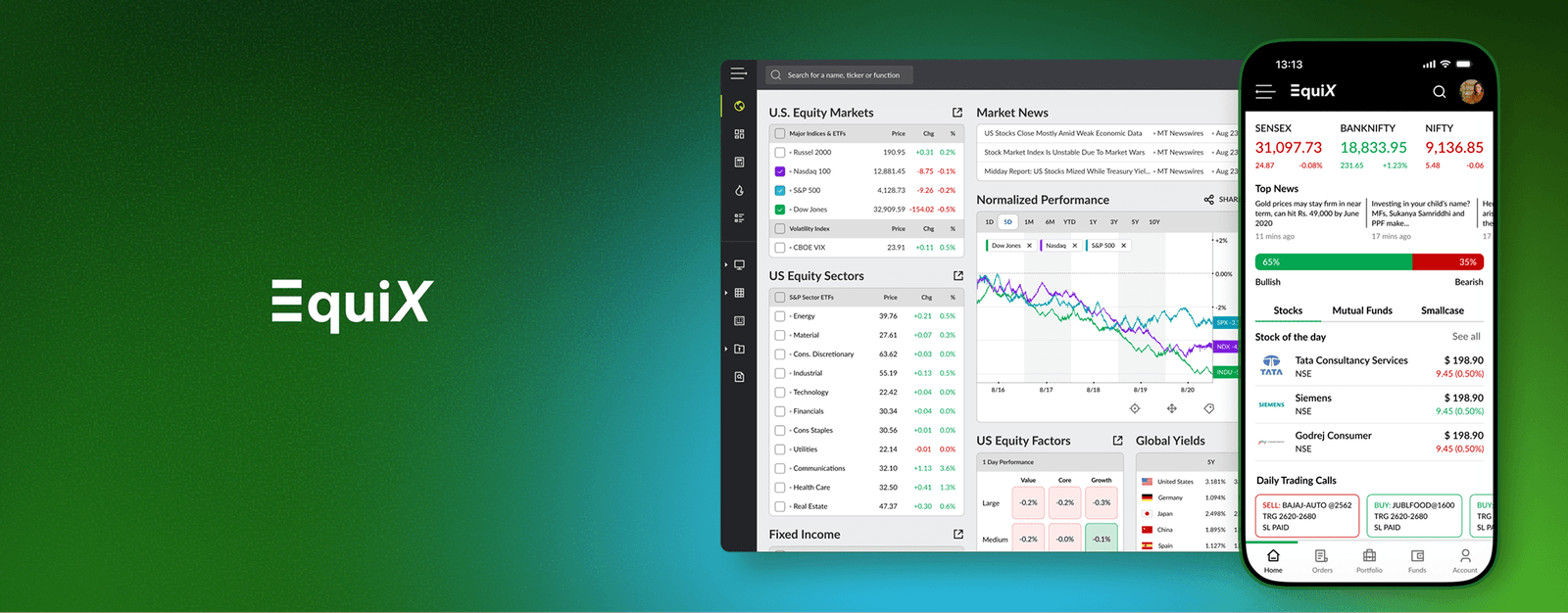
Task: Select the globe markets sidebar icon
Action: click(x=739, y=106)
